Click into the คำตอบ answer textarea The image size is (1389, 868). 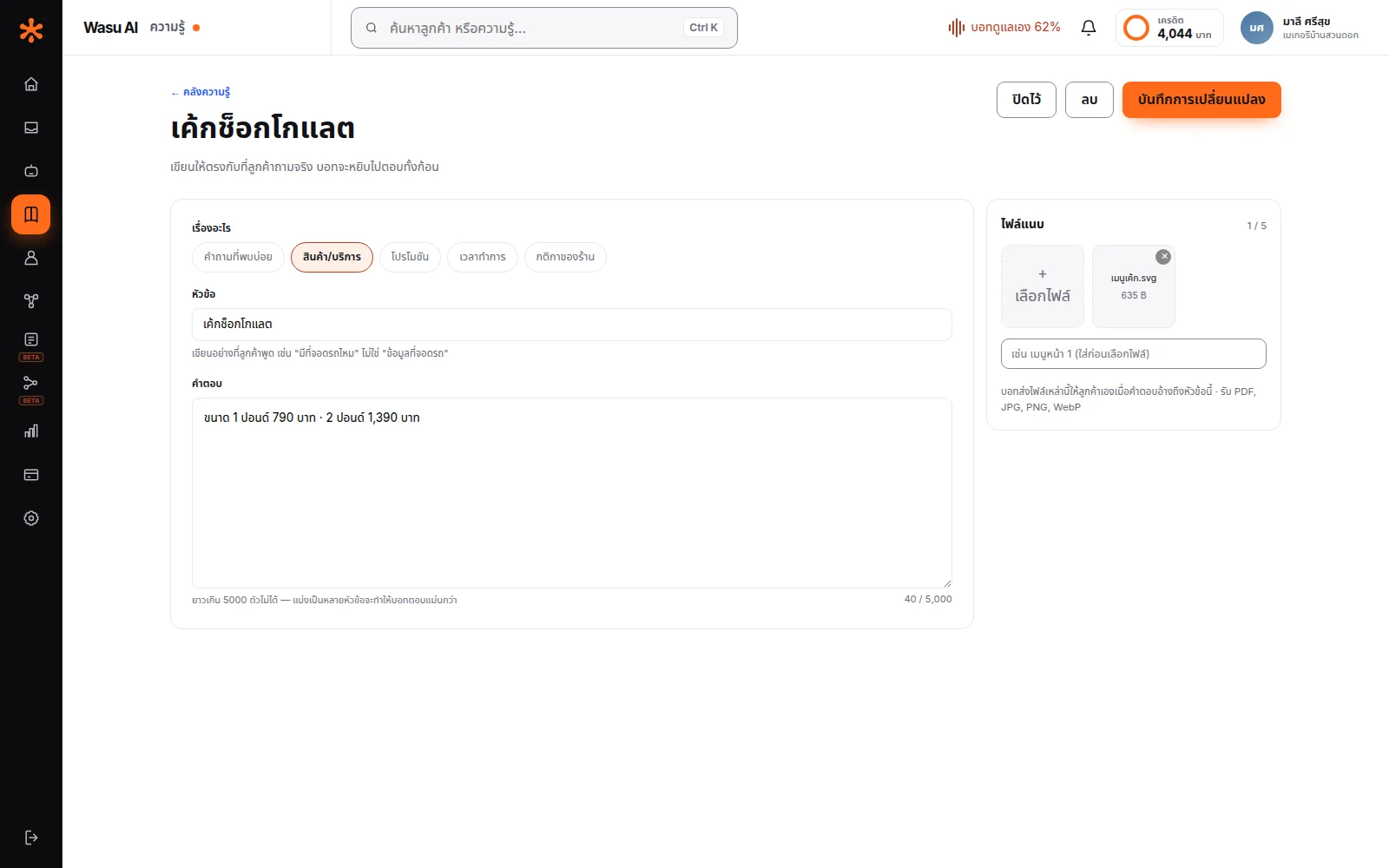point(572,493)
